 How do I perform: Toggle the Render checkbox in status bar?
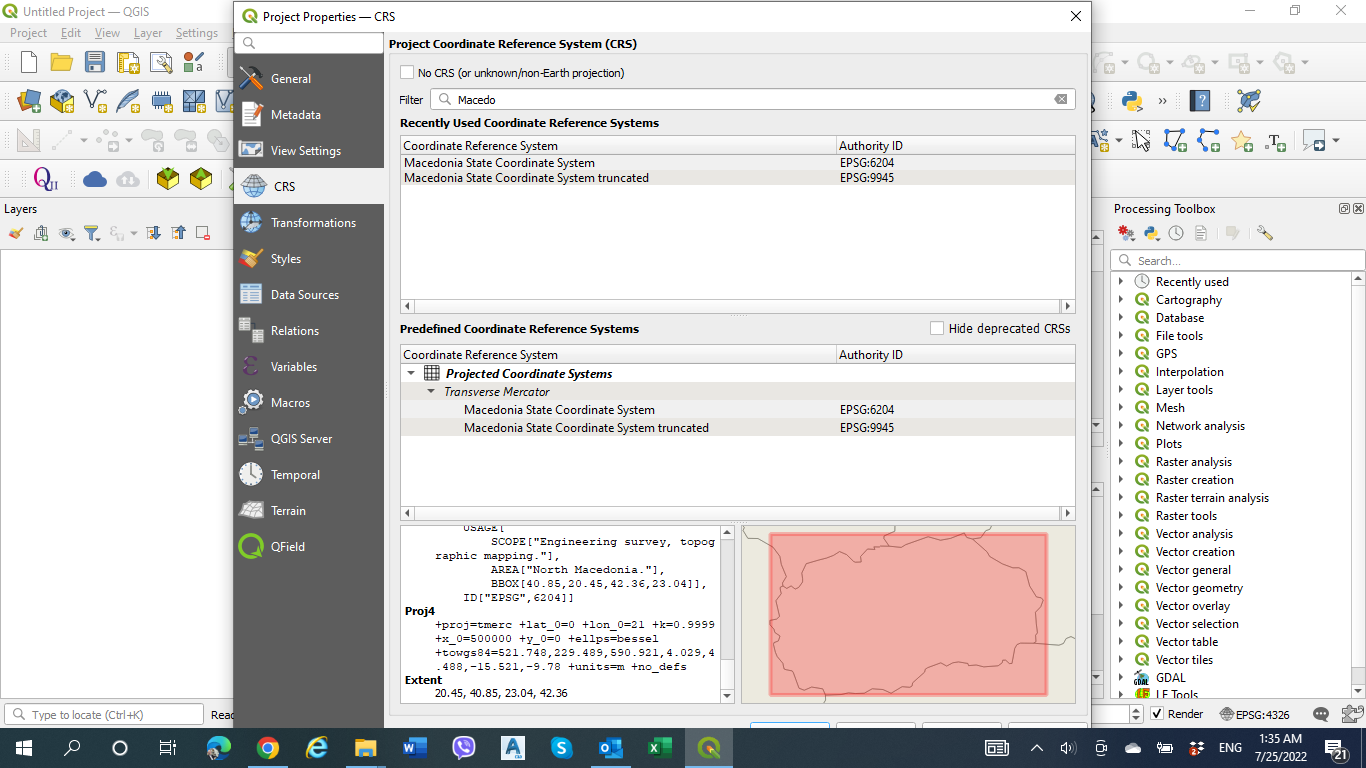coord(1157,714)
